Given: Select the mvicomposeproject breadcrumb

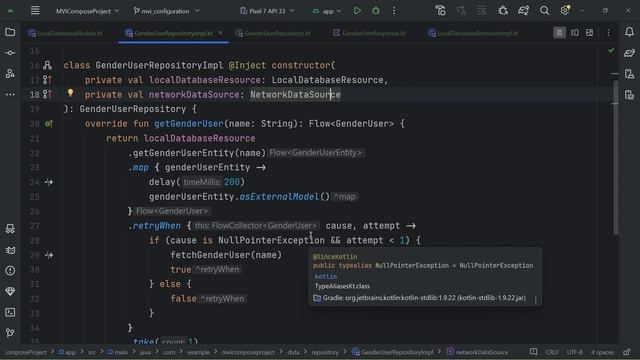Looking at the screenshot, I should coord(248,352).
